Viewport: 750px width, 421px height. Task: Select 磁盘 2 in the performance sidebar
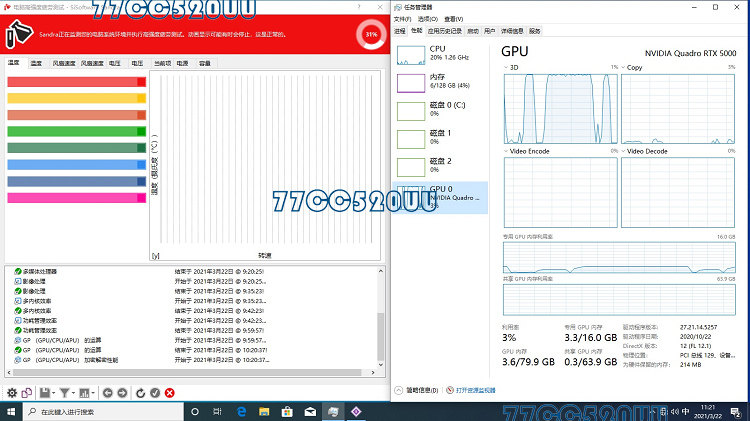440,166
